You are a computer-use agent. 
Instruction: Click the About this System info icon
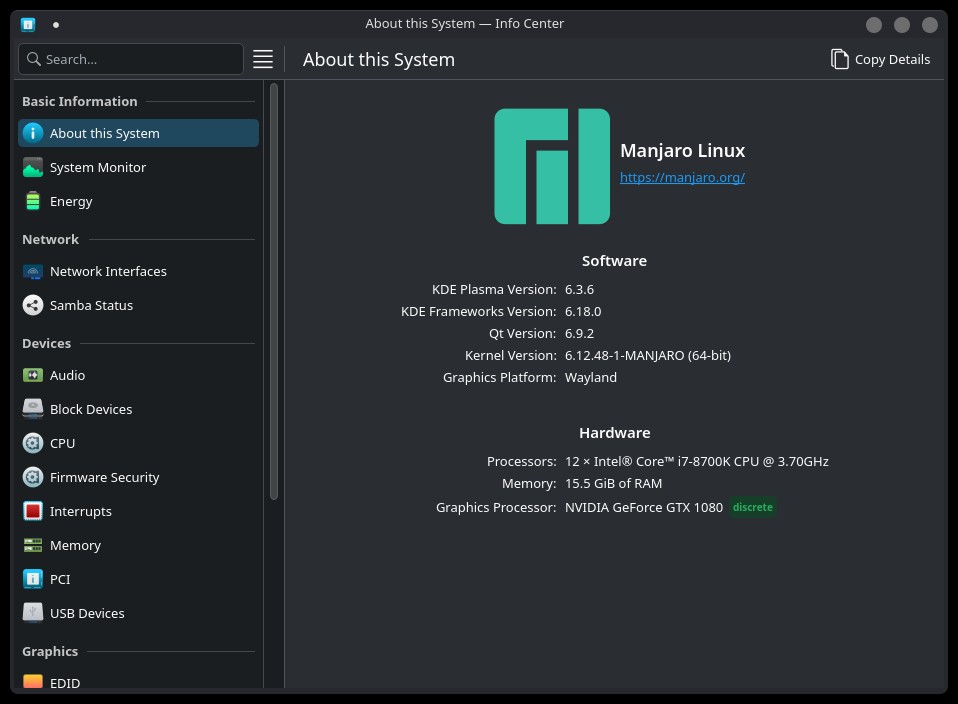33,133
